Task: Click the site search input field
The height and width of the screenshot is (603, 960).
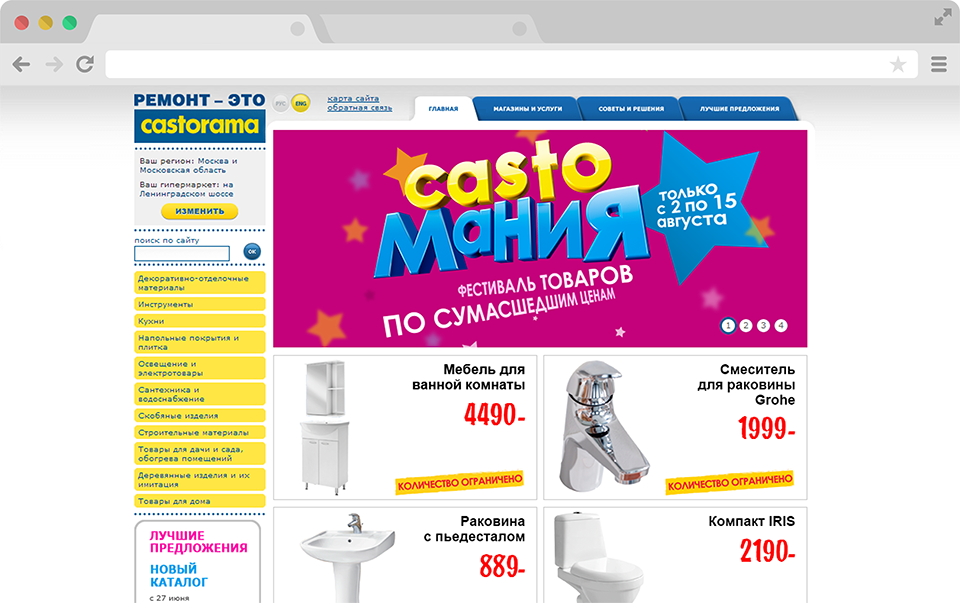Action: pyautogui.click(x=182, y=253)
